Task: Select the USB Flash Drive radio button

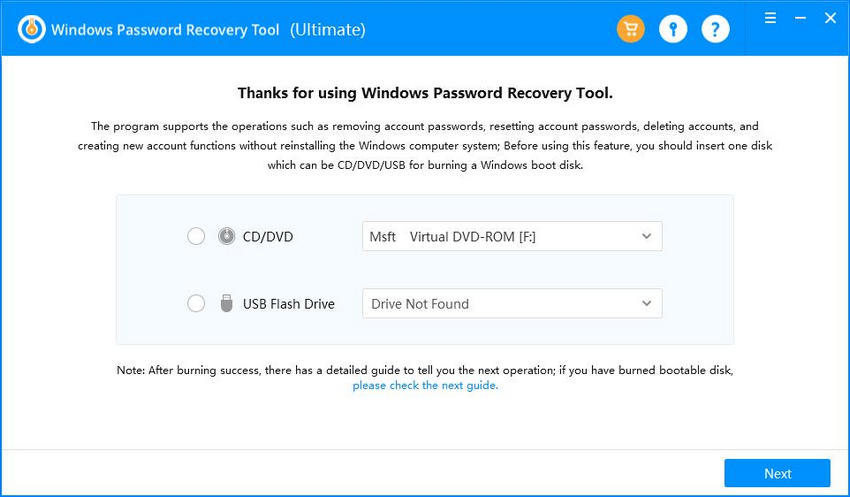Action: [x=196, y=304]
